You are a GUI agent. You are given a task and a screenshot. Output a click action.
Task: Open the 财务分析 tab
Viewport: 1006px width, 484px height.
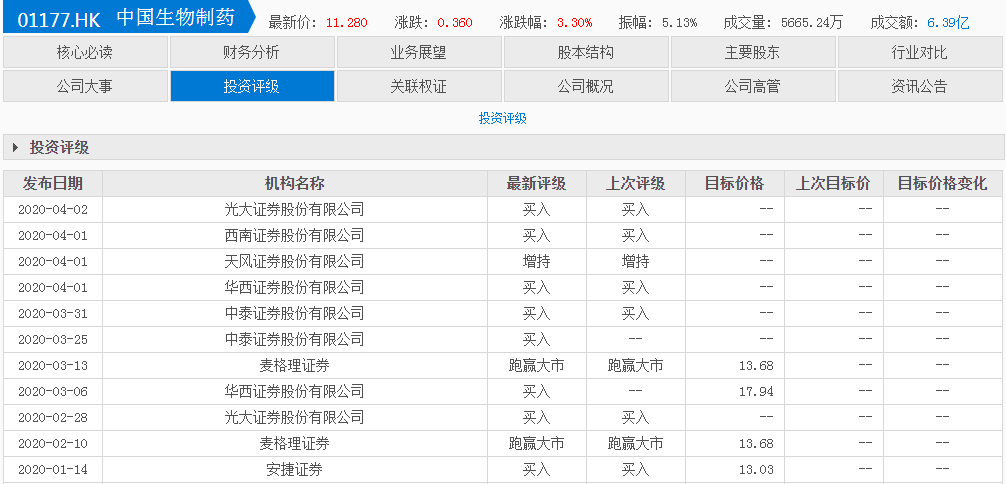click(252, 53)
